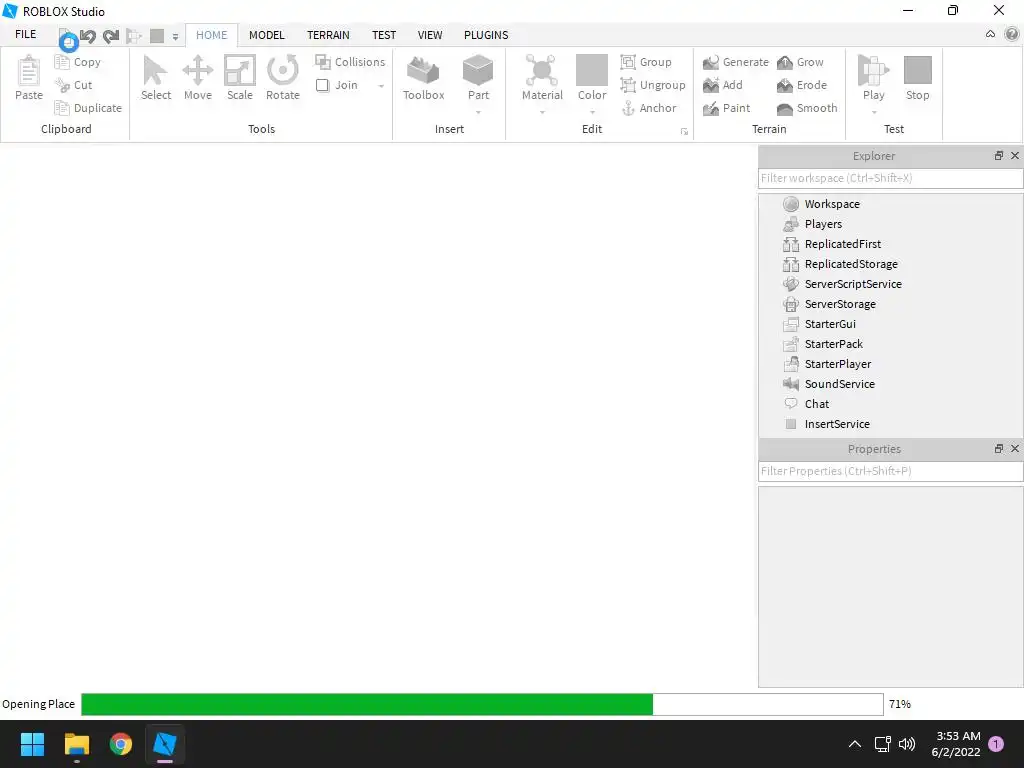Click the Add terrain icon

click(711, 85)
